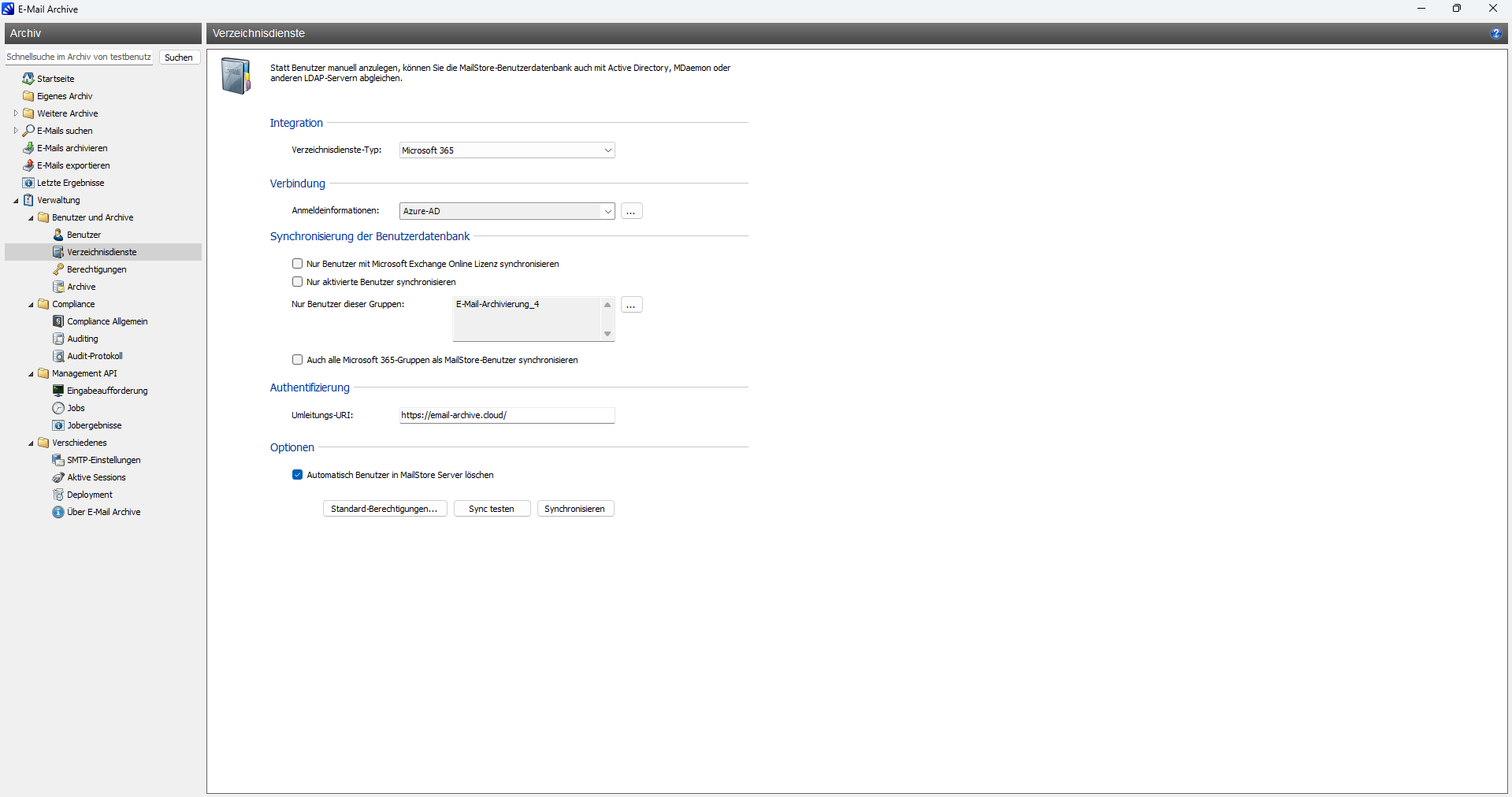
Task: Click the ellipsis button next to group list
Action: pyautogui.click(x=631, y=305)
